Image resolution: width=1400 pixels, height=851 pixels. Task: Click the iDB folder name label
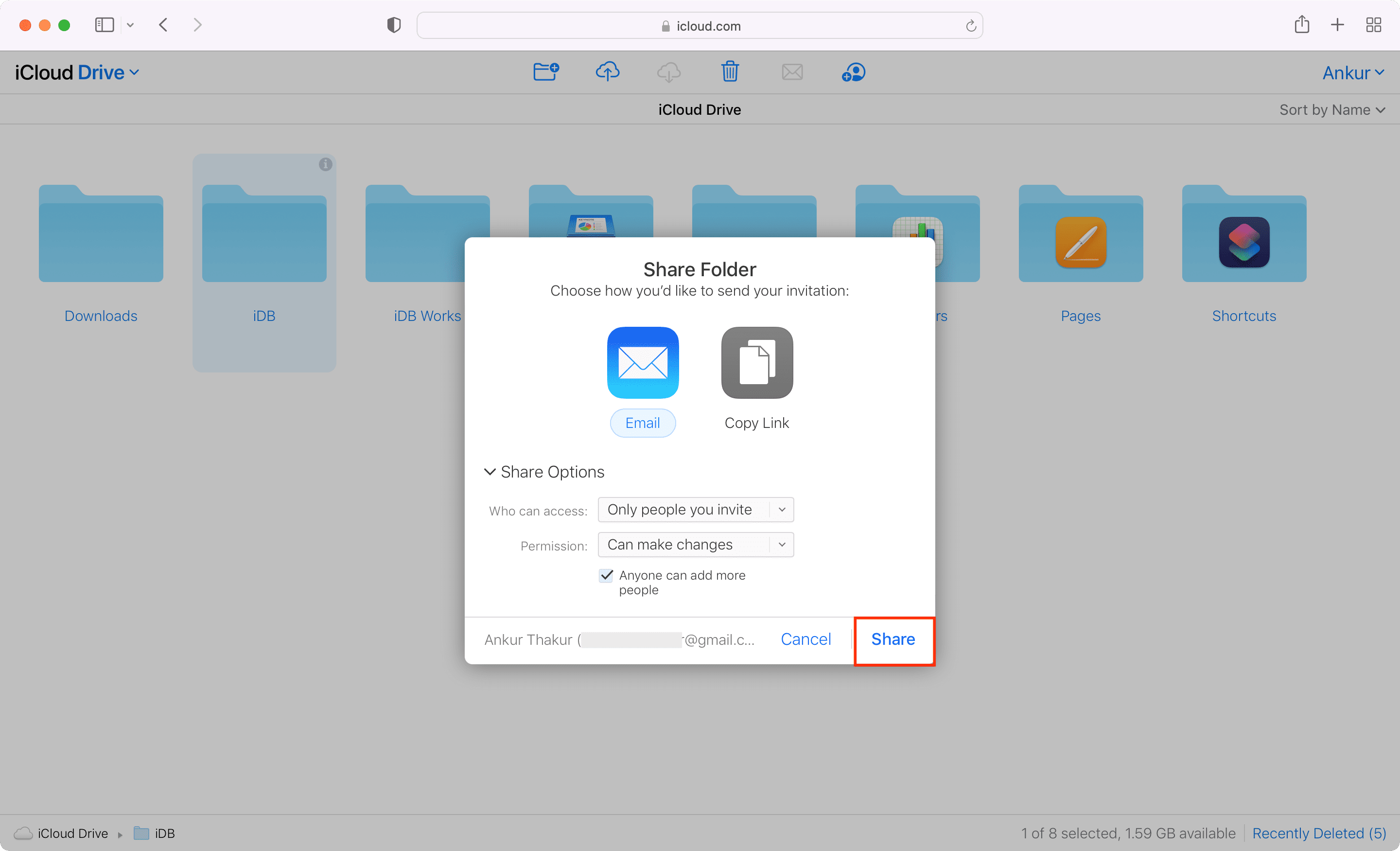coord(264,316)
